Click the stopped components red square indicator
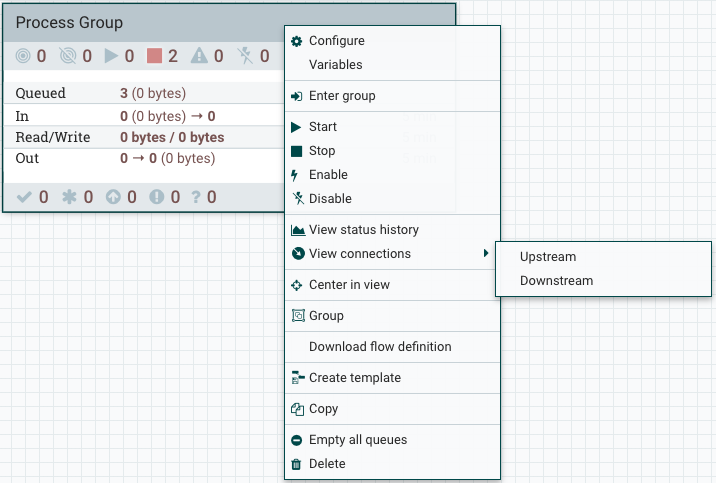 (x=153, y=56)
